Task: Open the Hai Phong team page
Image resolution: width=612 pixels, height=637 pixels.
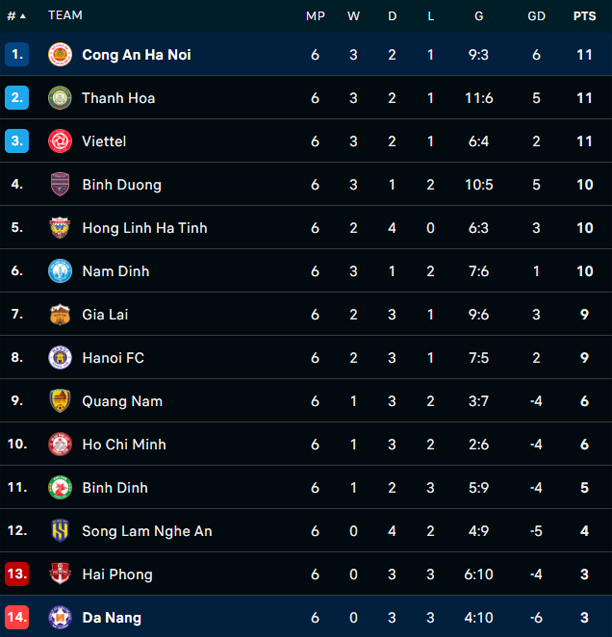Action: (117, 574)
